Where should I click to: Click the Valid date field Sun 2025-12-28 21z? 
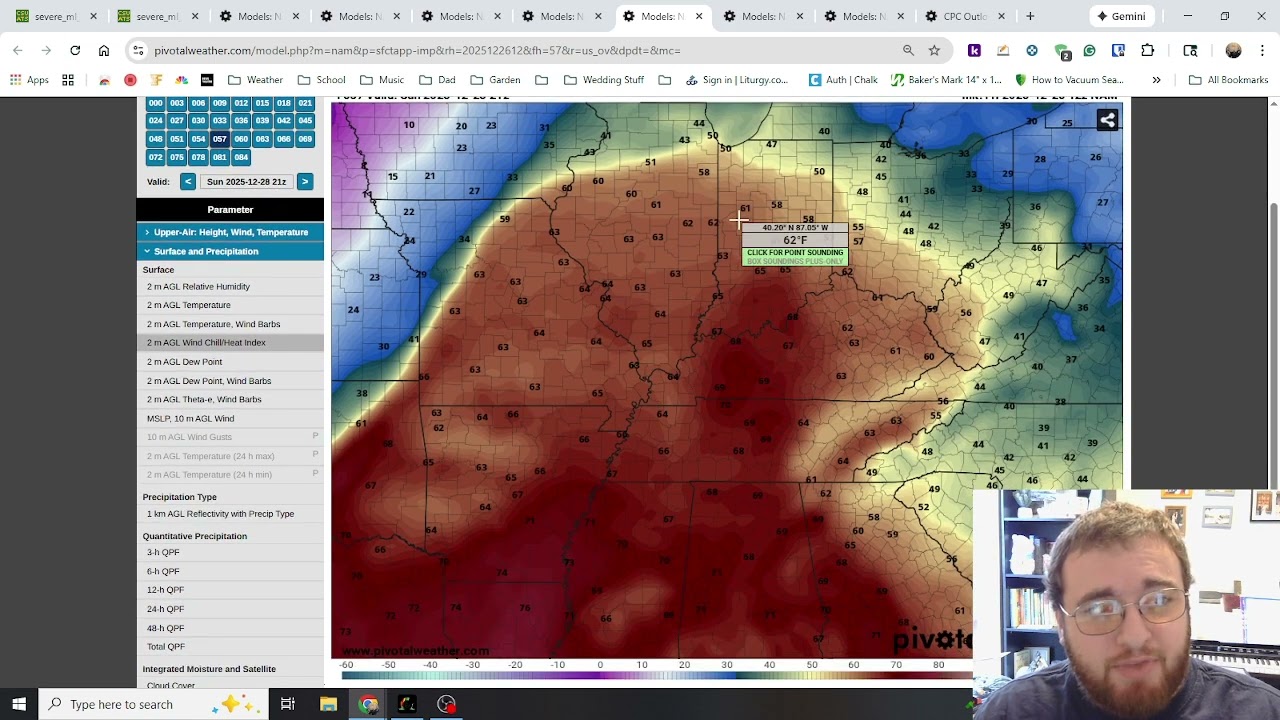(246, 182)
